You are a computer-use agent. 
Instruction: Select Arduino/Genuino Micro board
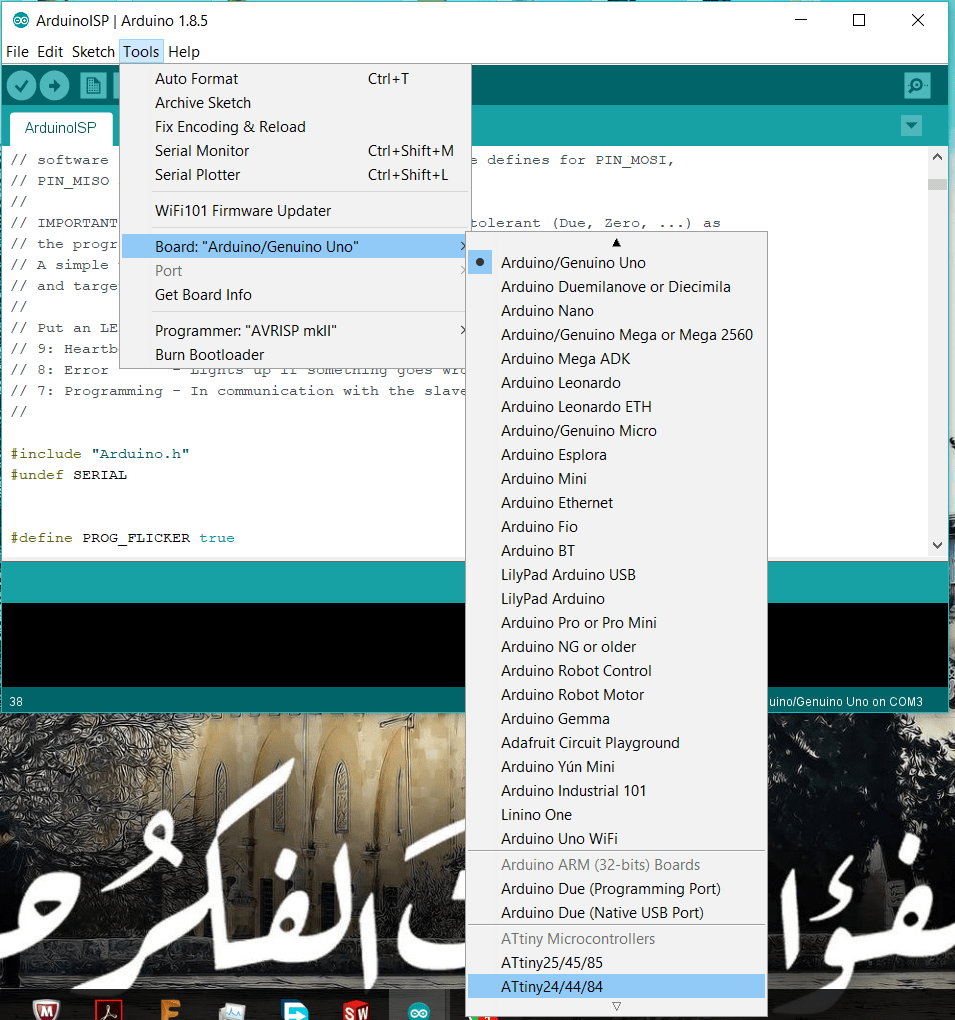(616, 431)
